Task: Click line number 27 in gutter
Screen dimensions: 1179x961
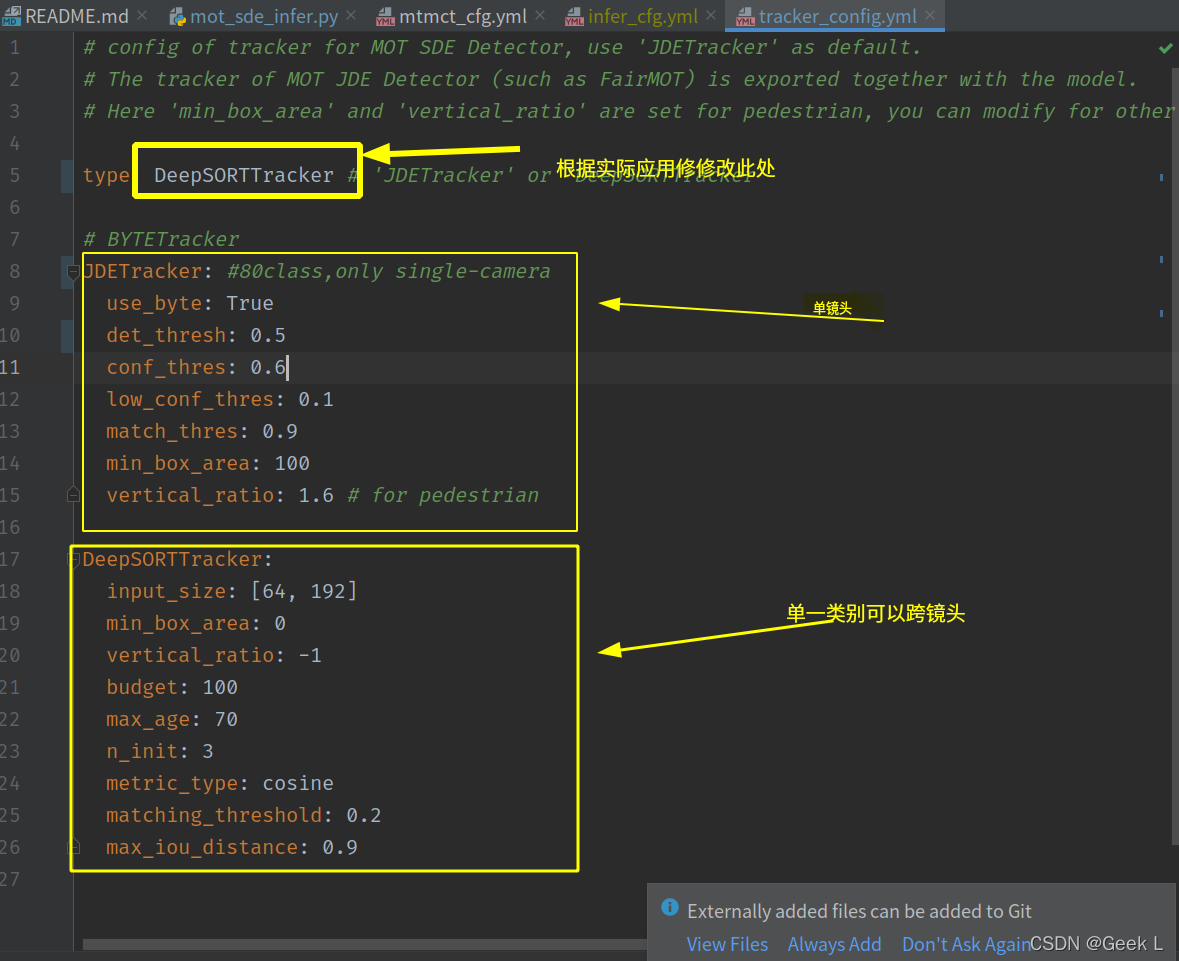Action: [10, 879]
